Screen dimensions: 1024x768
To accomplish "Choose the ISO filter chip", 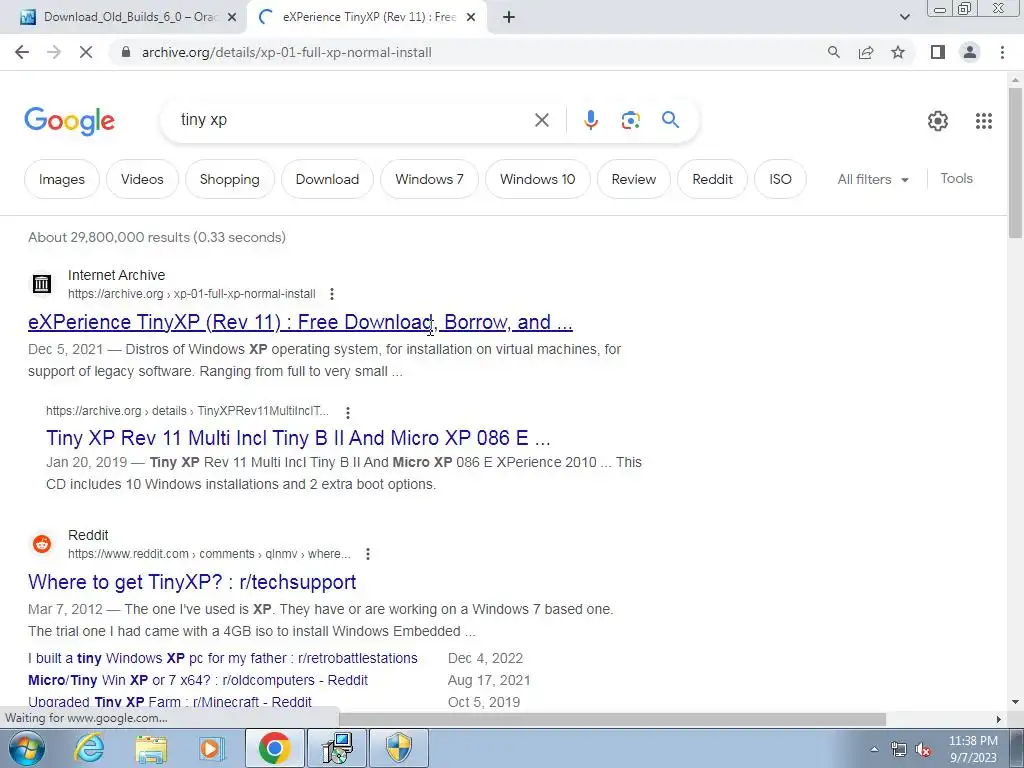I will 780,179.
